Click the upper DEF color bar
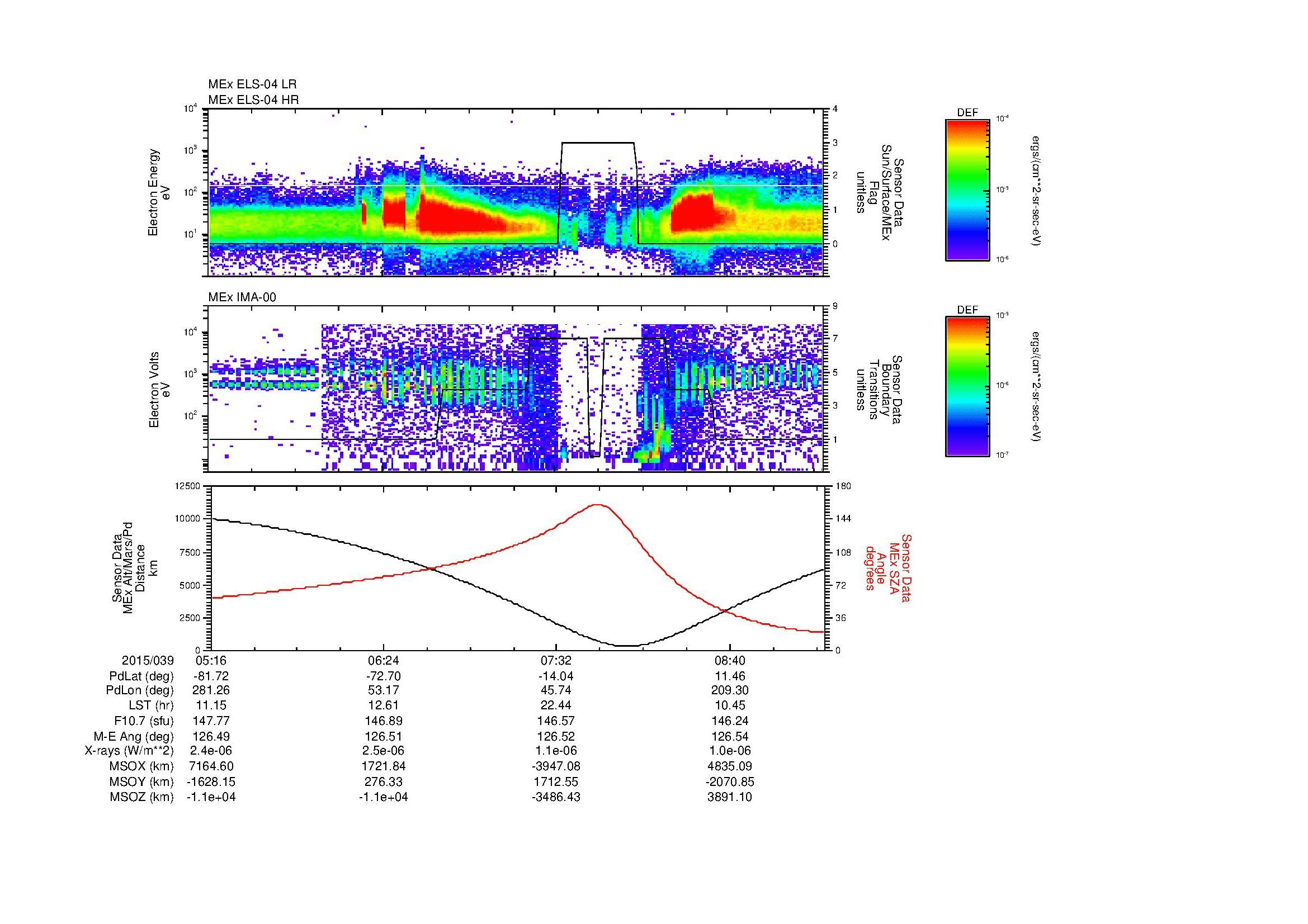This screenshot has width=1308, height=924. point(967,189)
